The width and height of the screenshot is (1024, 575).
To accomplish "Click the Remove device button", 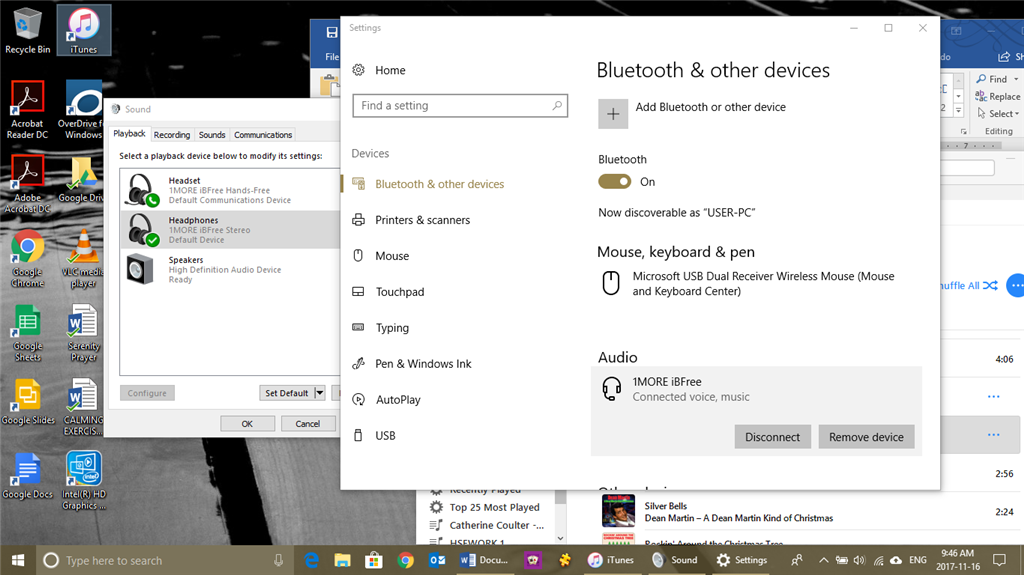I will (x=866, y=437).
